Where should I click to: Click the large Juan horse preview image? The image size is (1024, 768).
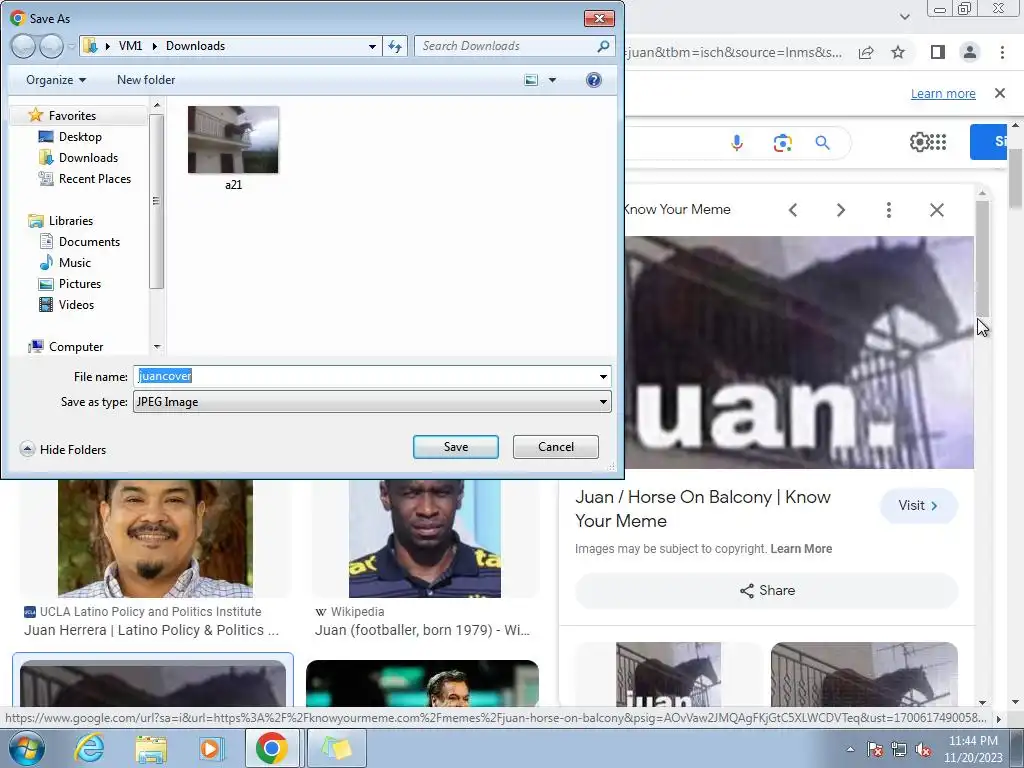coord(799,352)
